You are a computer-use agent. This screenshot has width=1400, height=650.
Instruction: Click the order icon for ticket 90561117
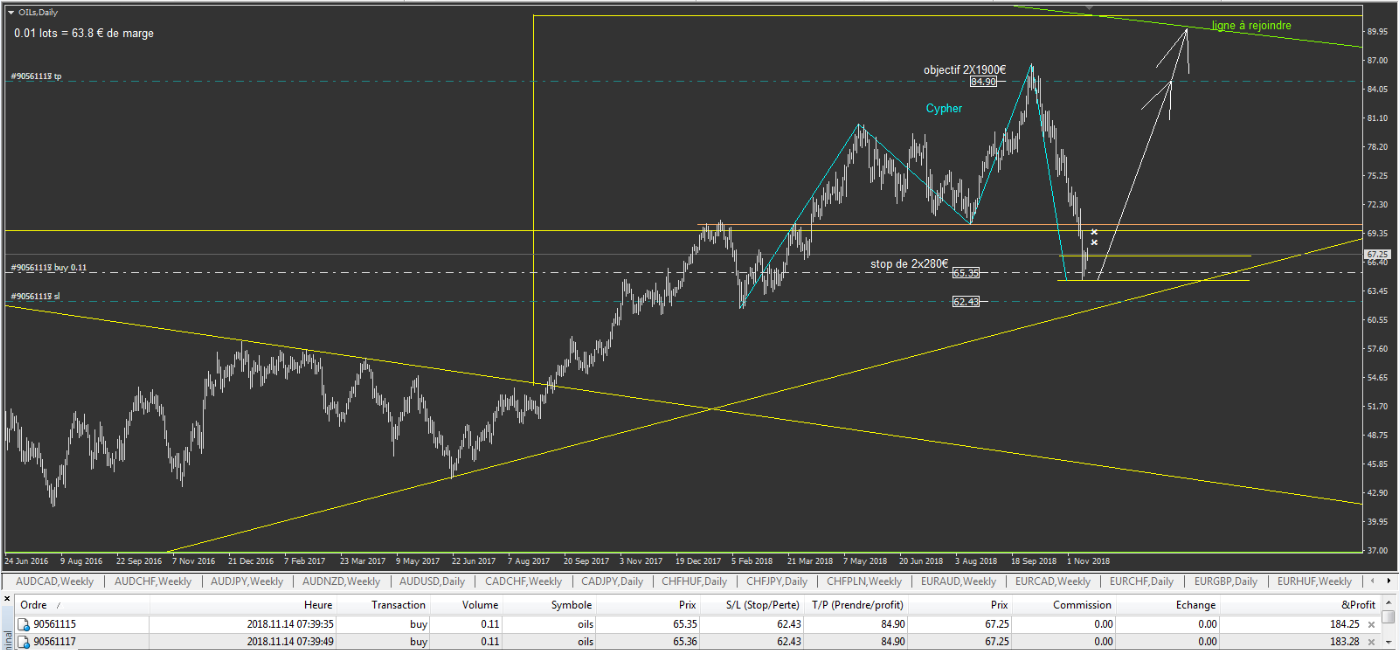tap(24, 641)
